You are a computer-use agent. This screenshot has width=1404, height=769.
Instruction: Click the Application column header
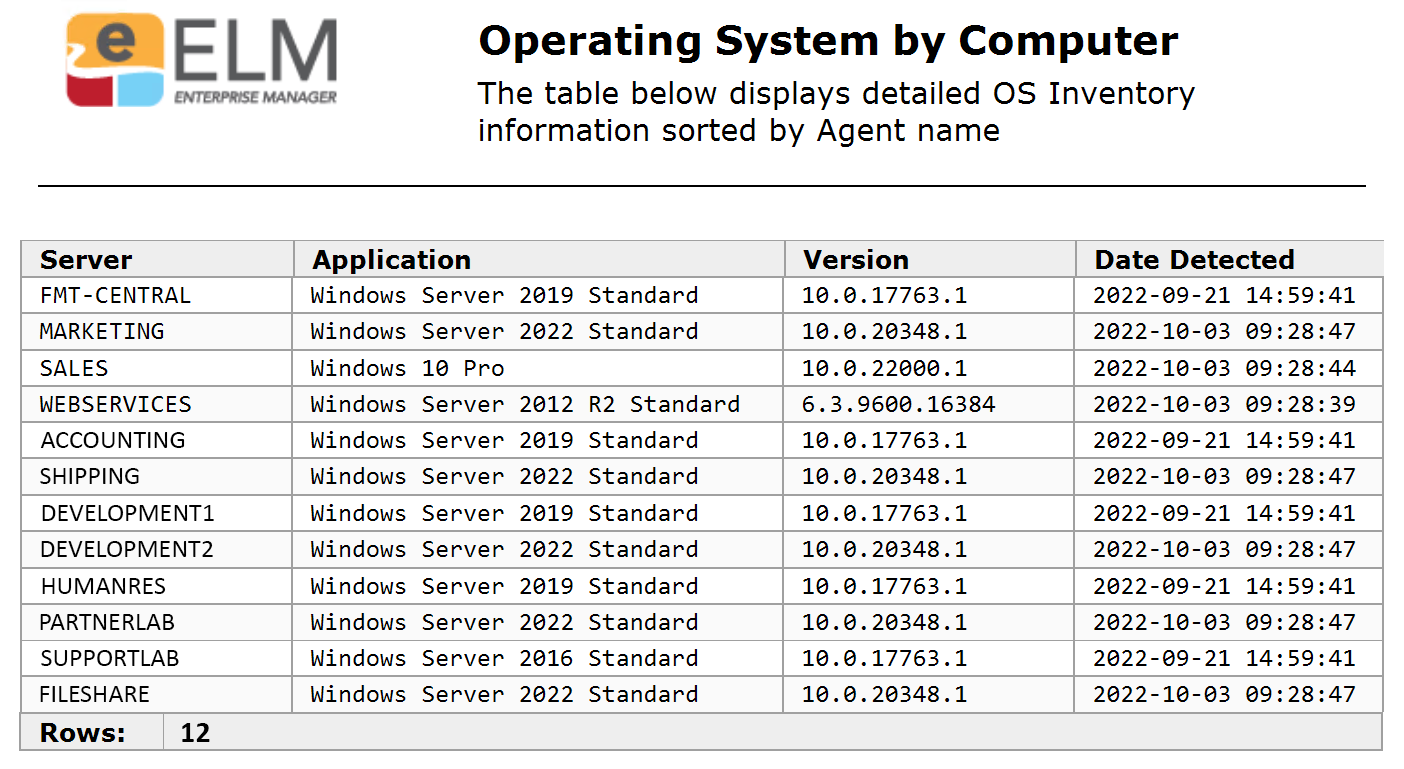click(x=539, y=259)
